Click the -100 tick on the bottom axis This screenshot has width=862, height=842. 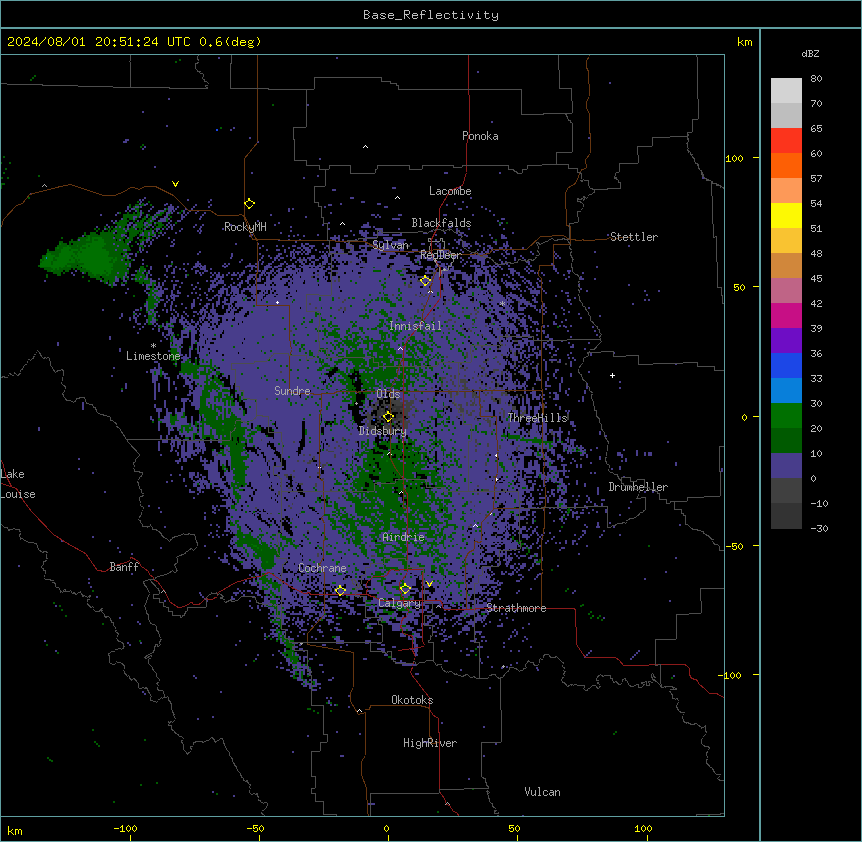(x=126, y=828)
